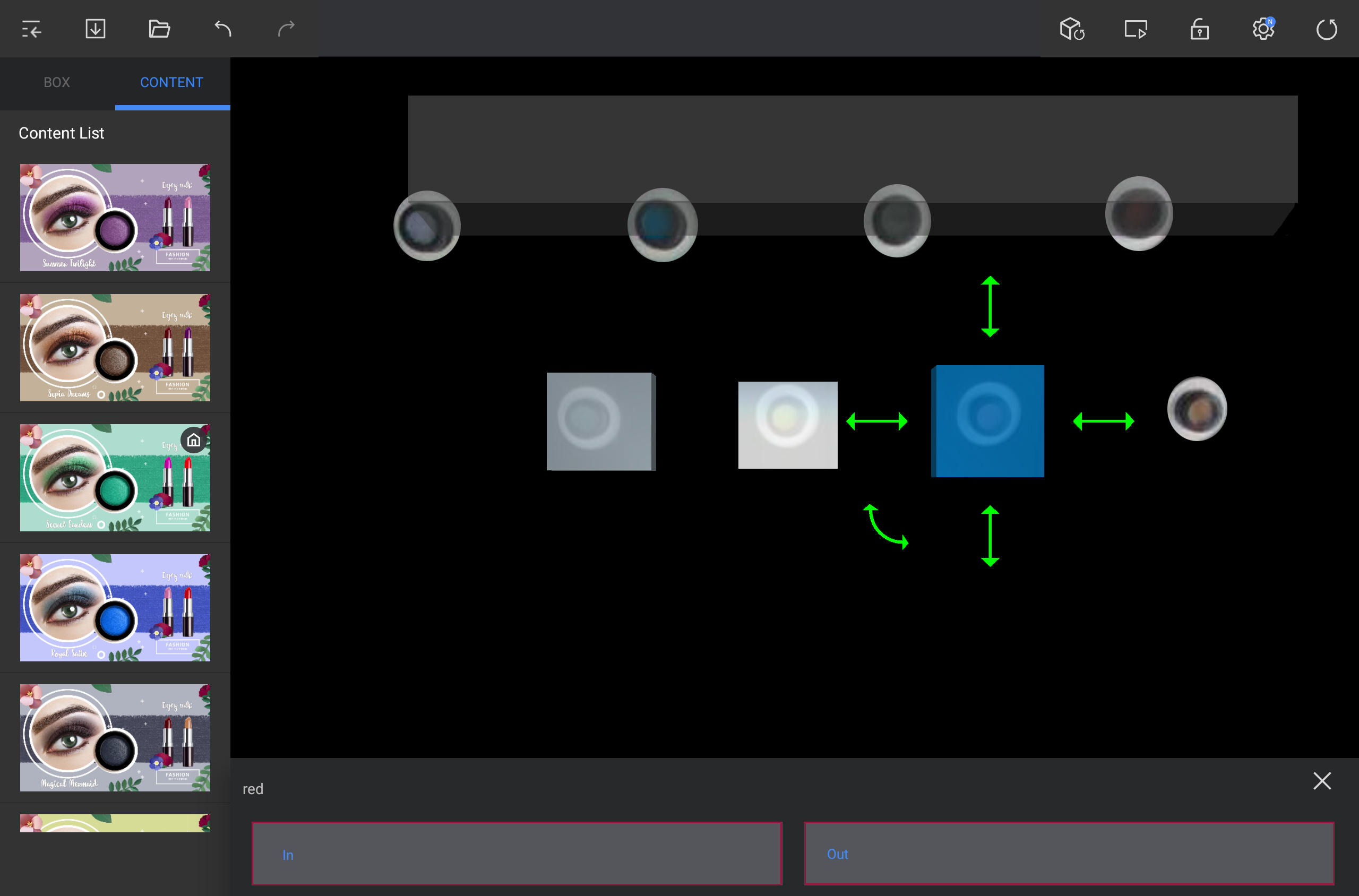The width and height of the screenshot is (1359, 896).
Task: Switch to the BOX tab
Action: click(x=57, y=82)
